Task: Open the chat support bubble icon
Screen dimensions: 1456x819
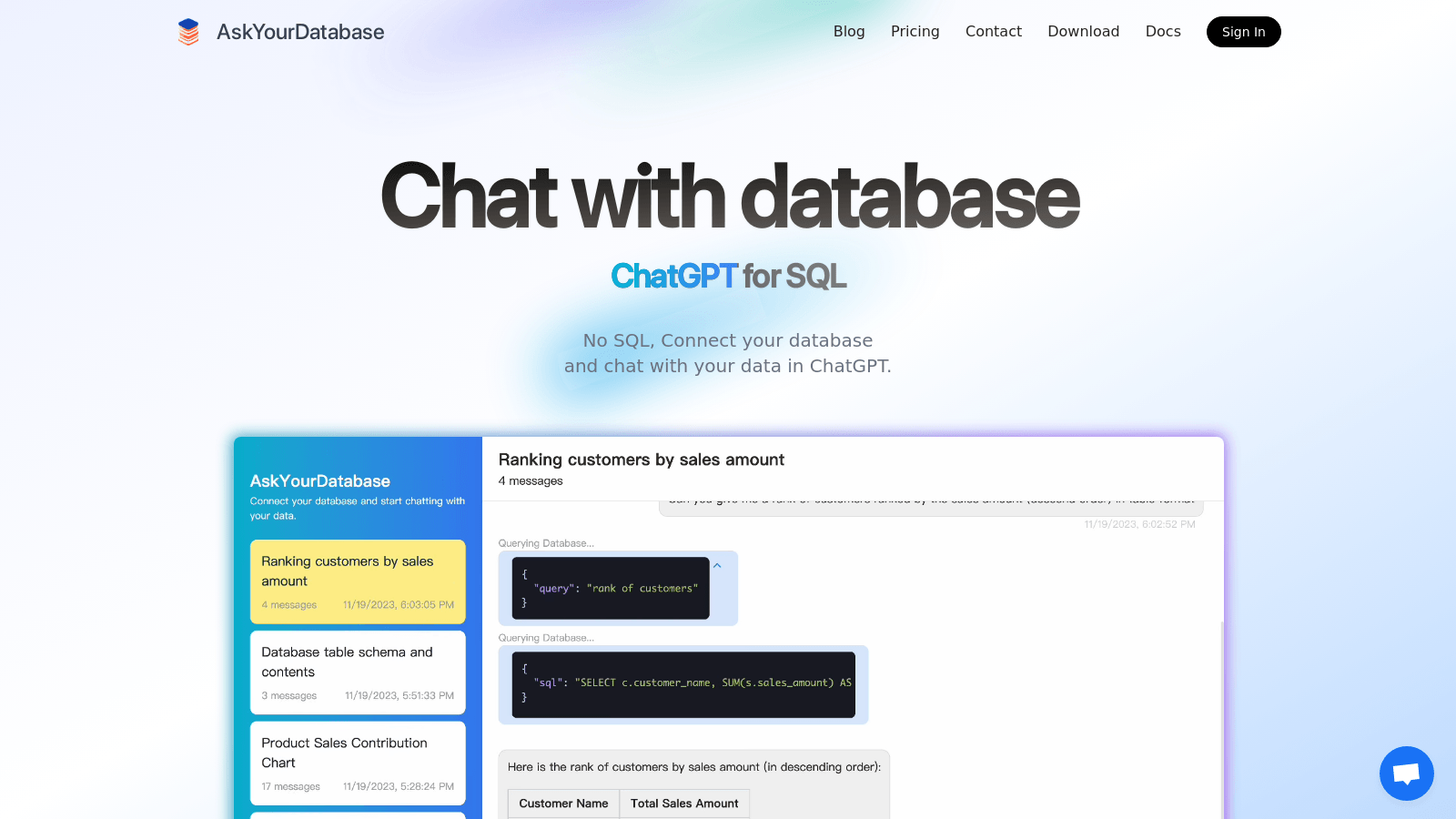Action: [x=1406, y=773]
